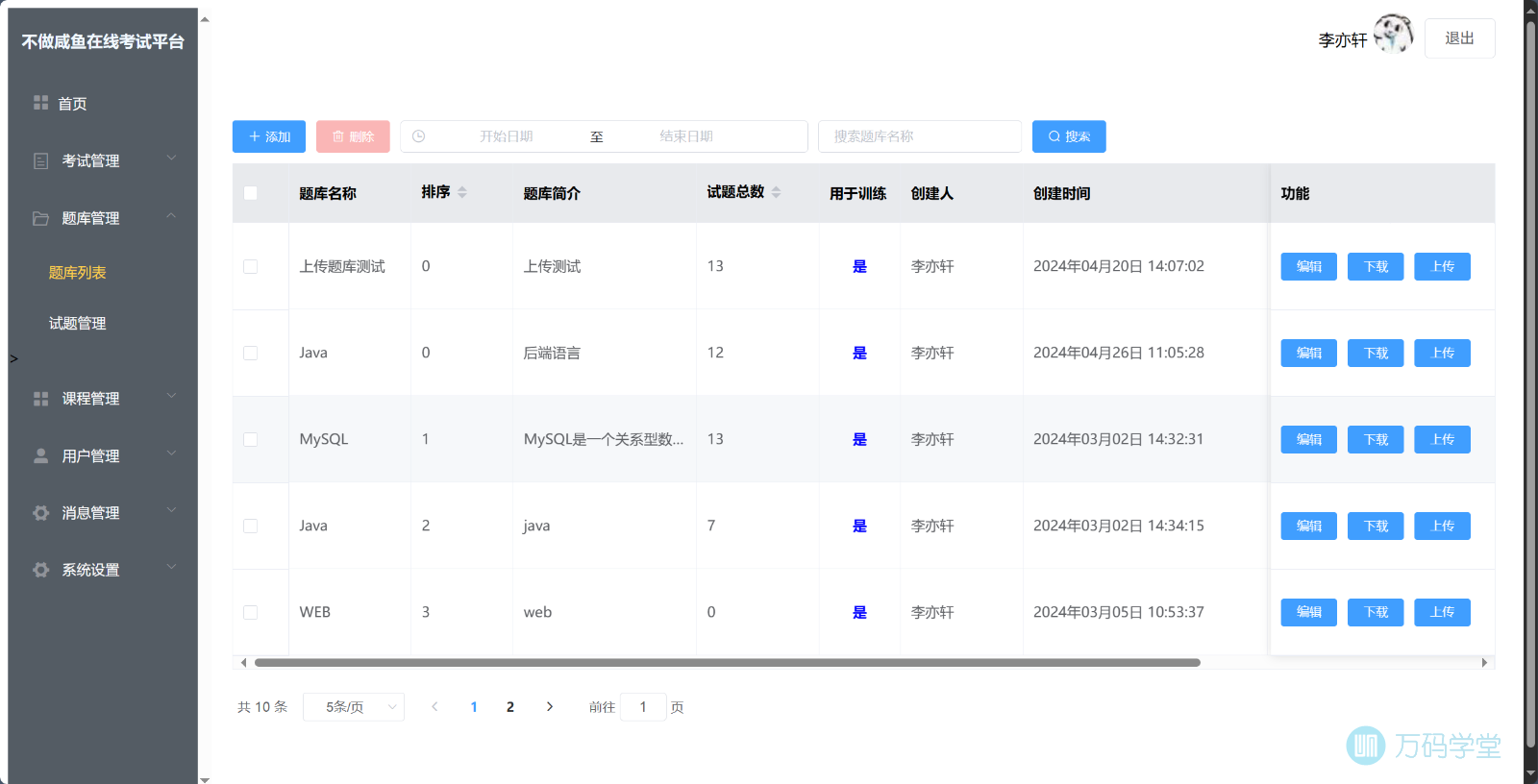Check the row for Java 后端语言
This screenshot has width=1538, height=784.
point(251,353)
